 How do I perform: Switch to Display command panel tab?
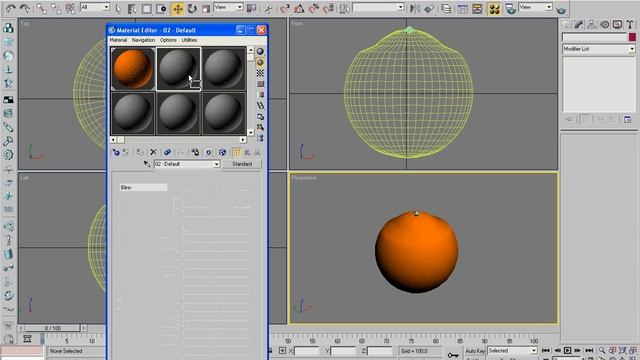(618, 25)
